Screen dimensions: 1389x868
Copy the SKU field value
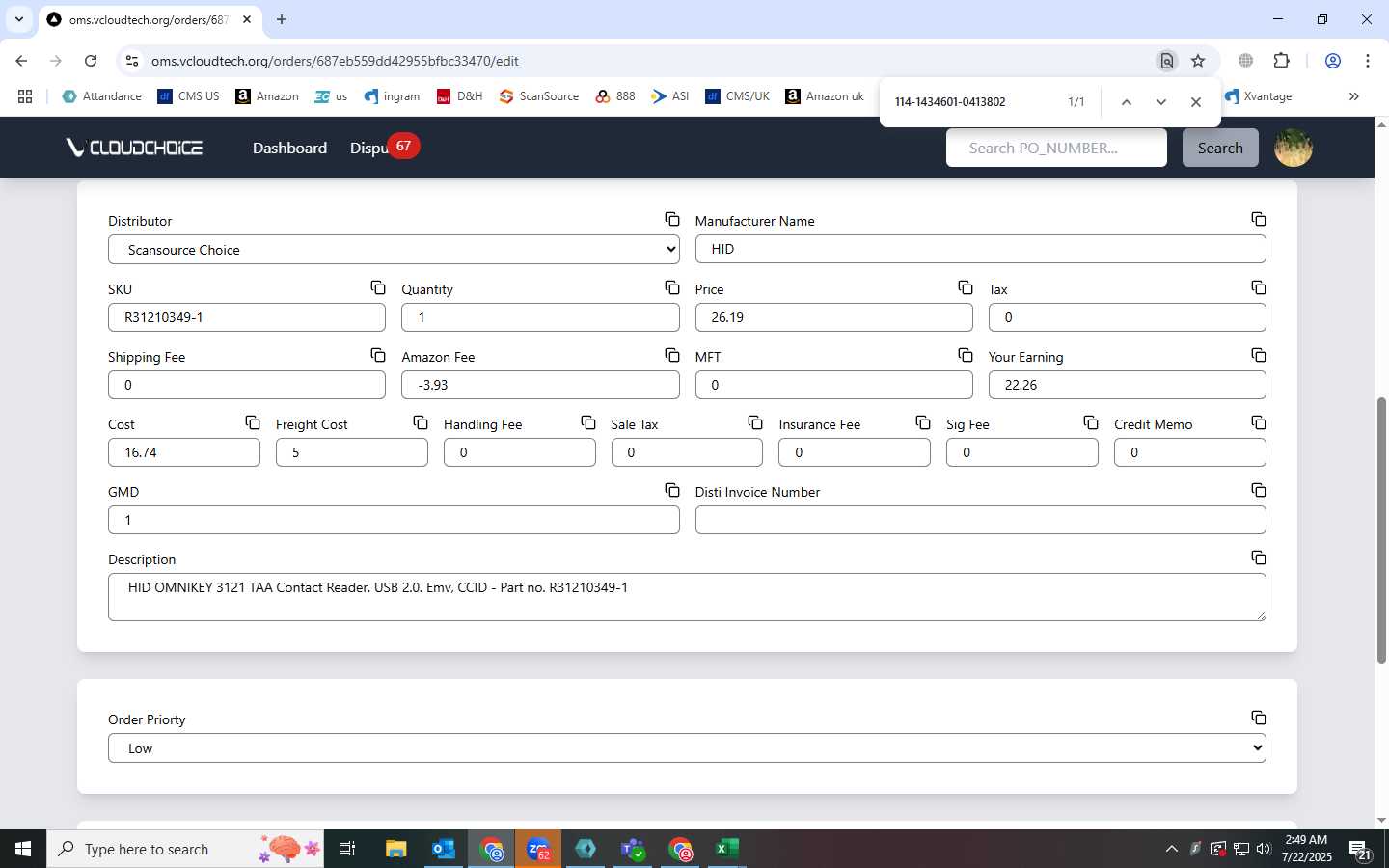click(378, 287)
